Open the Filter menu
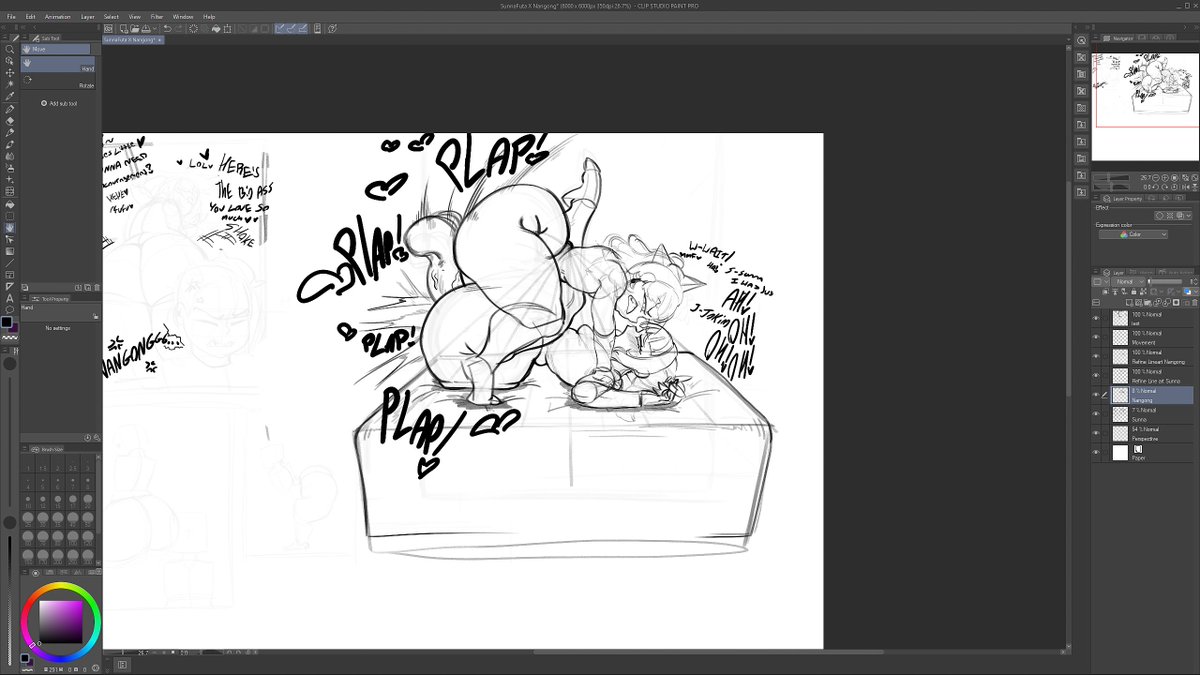The image size is (1200, 675). (157, 17)
